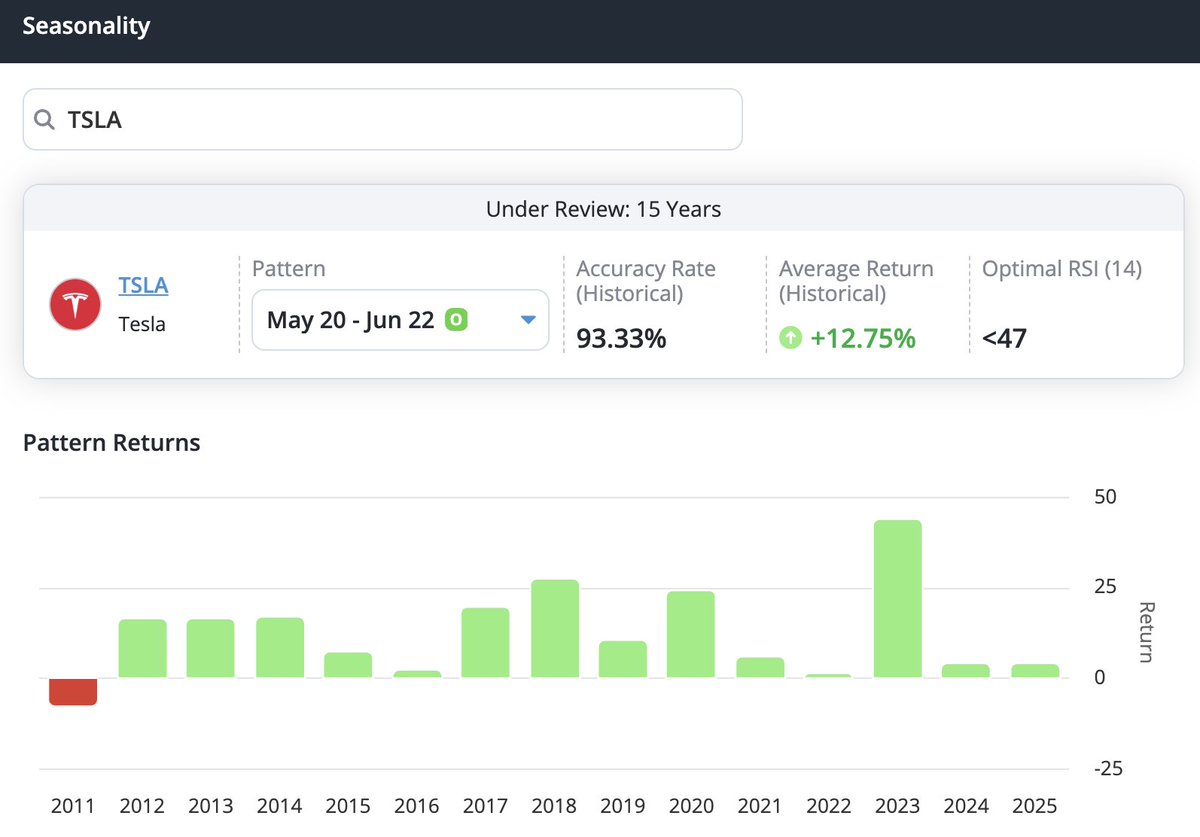Click the Average Return (Historical) label
The image size is (1200, 837).
pyautogui.click(x=856, y=281)
